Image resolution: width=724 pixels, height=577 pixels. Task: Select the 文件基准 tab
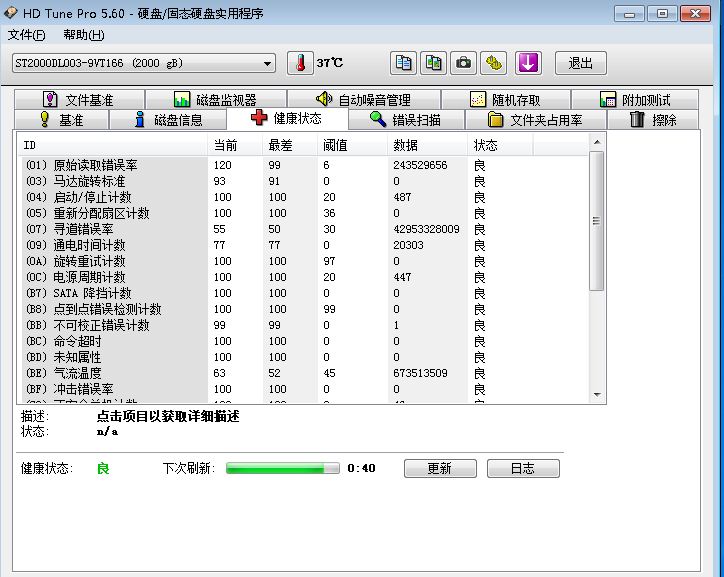coord(78,100)
